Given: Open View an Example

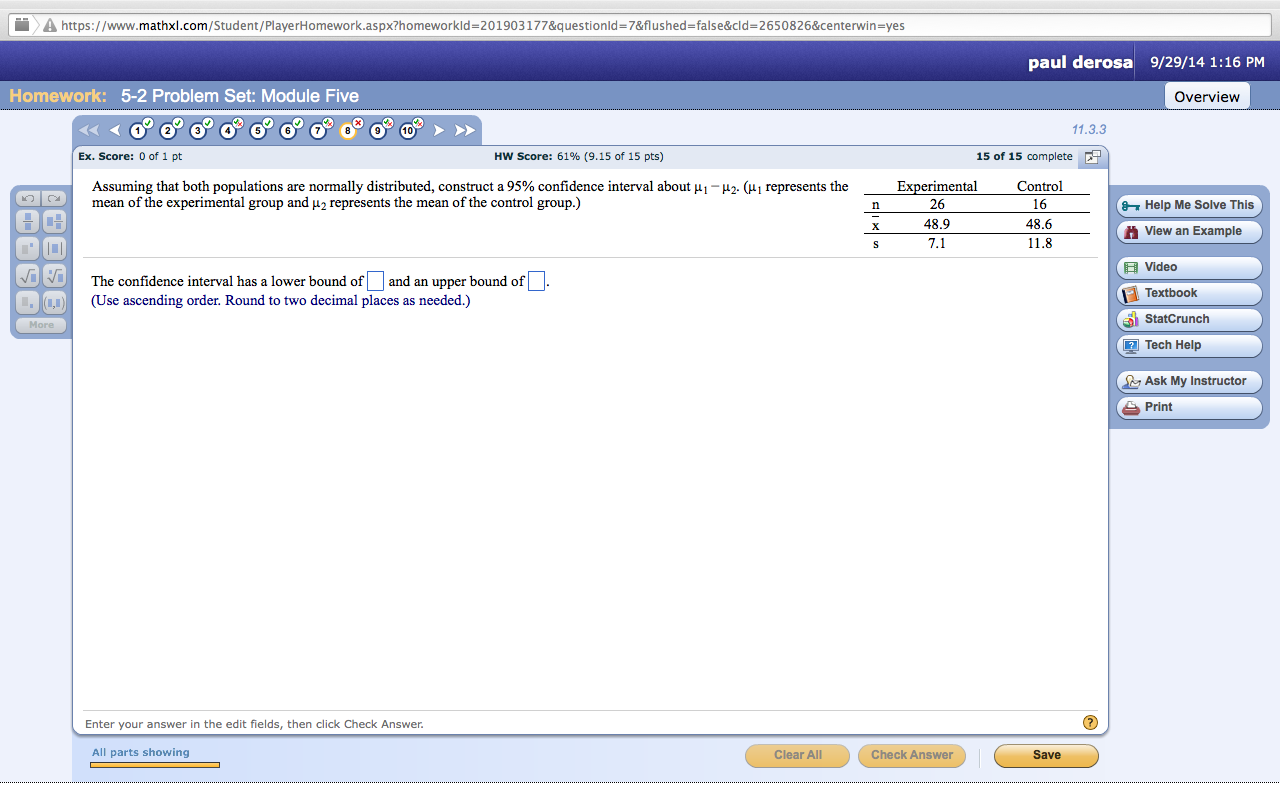Looking at the screenshot, I should (x=1189, y=231).
